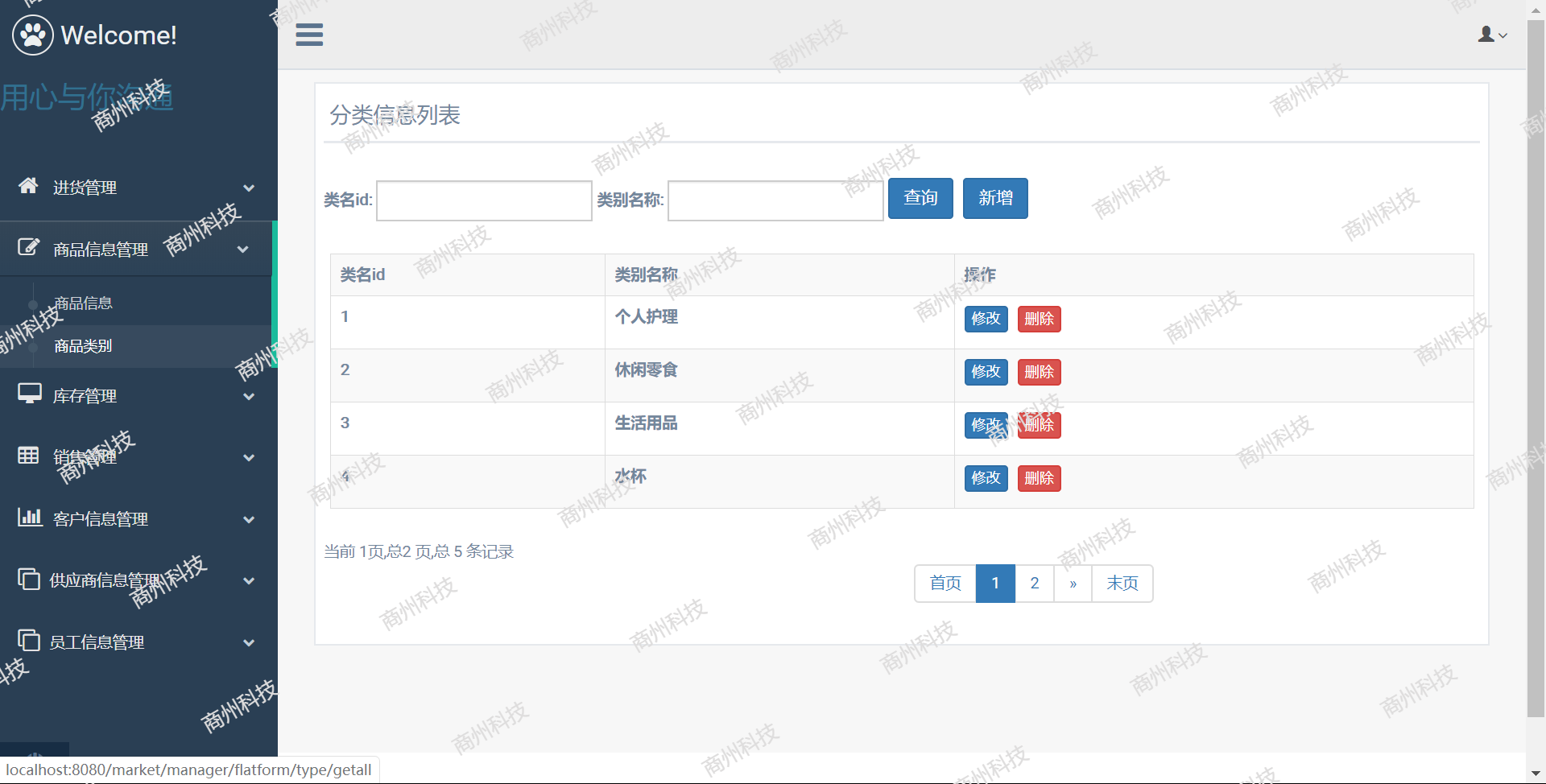The width and height of the screenshot is (1546, 784).
Task: Go to 首页 first page
Action: point(945,583)
